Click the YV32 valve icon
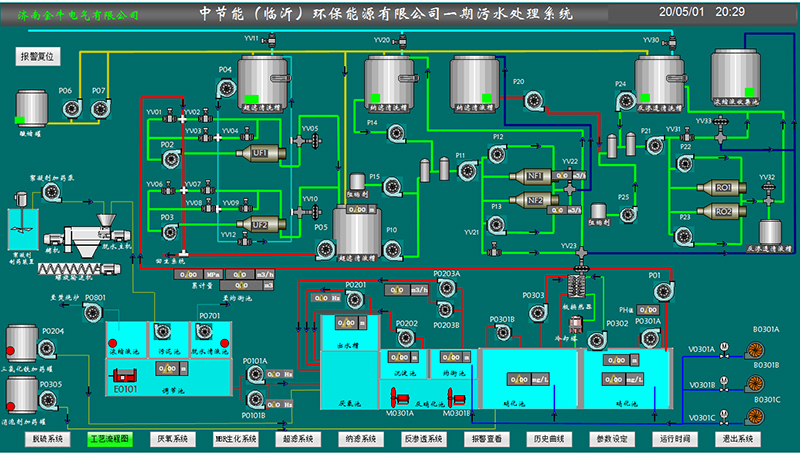Viewport: 800px width, 455px height. click(768, 194)
